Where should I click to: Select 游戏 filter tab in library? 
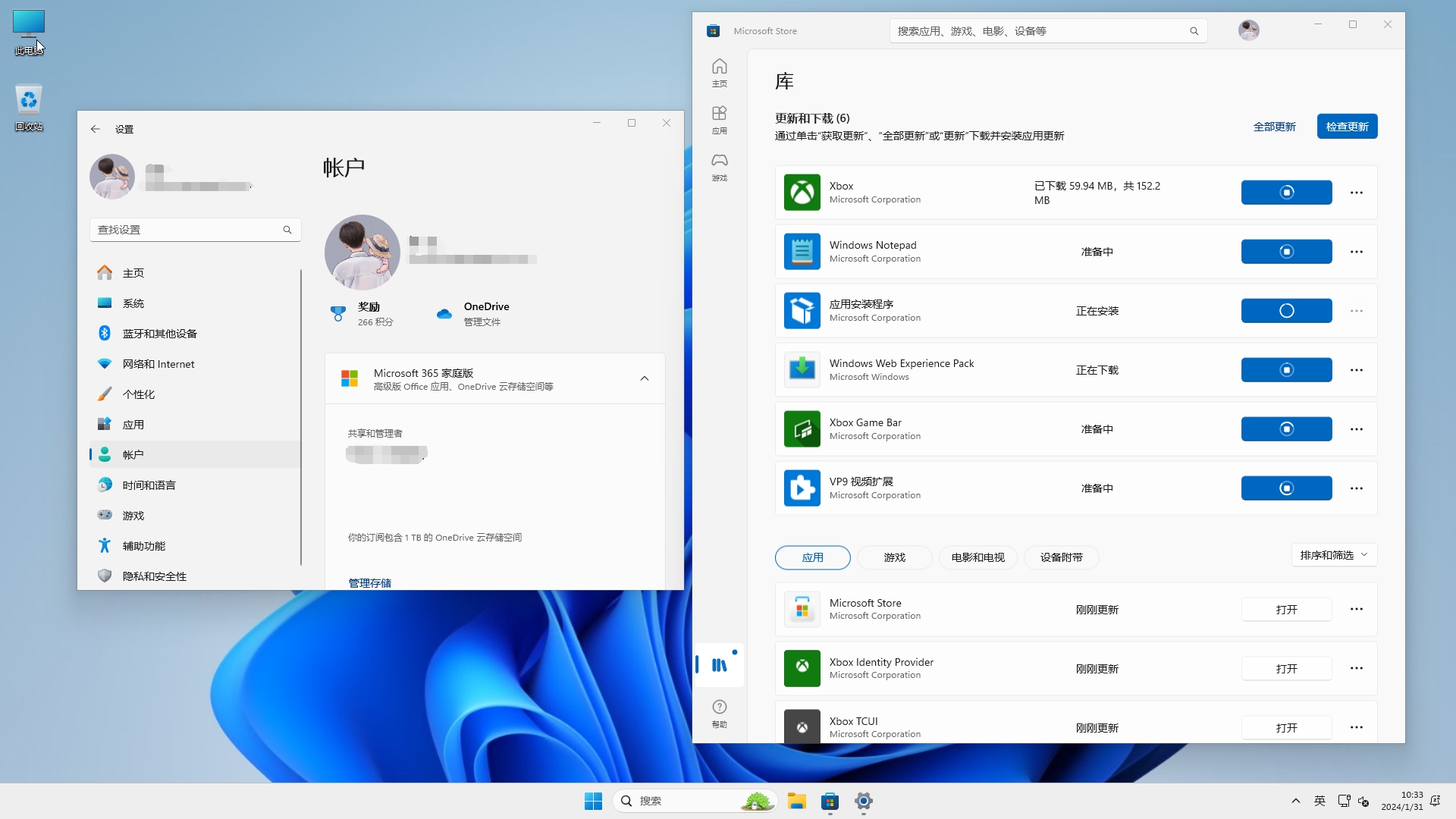894,557
